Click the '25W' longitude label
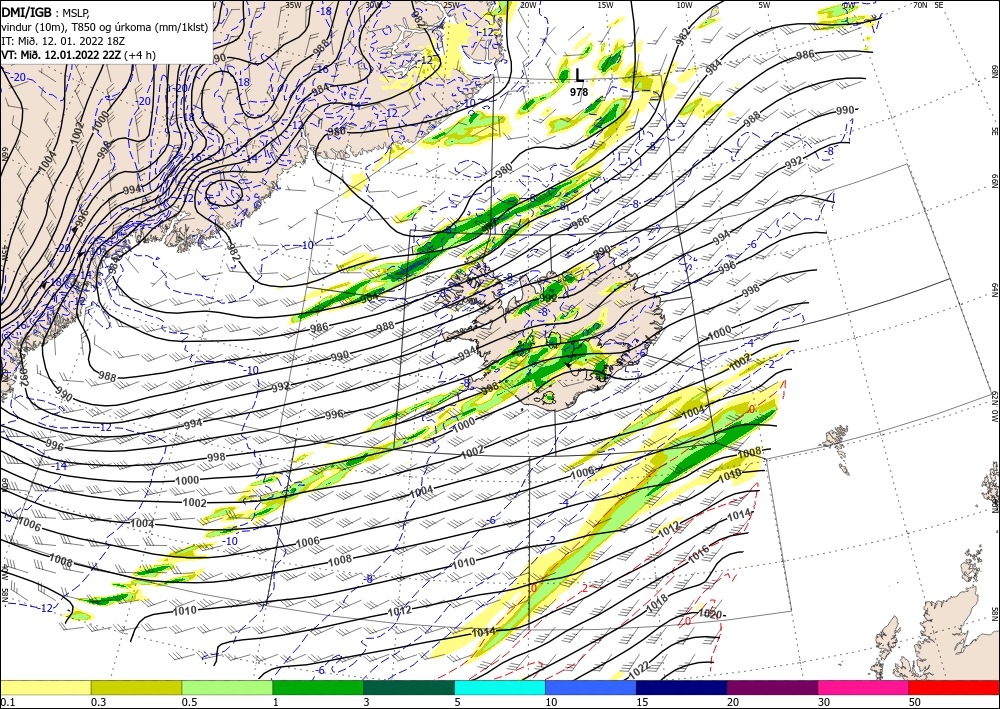The width and height of the screenshot is (1000, 709). pyautogui.click(x=451, y=5)
